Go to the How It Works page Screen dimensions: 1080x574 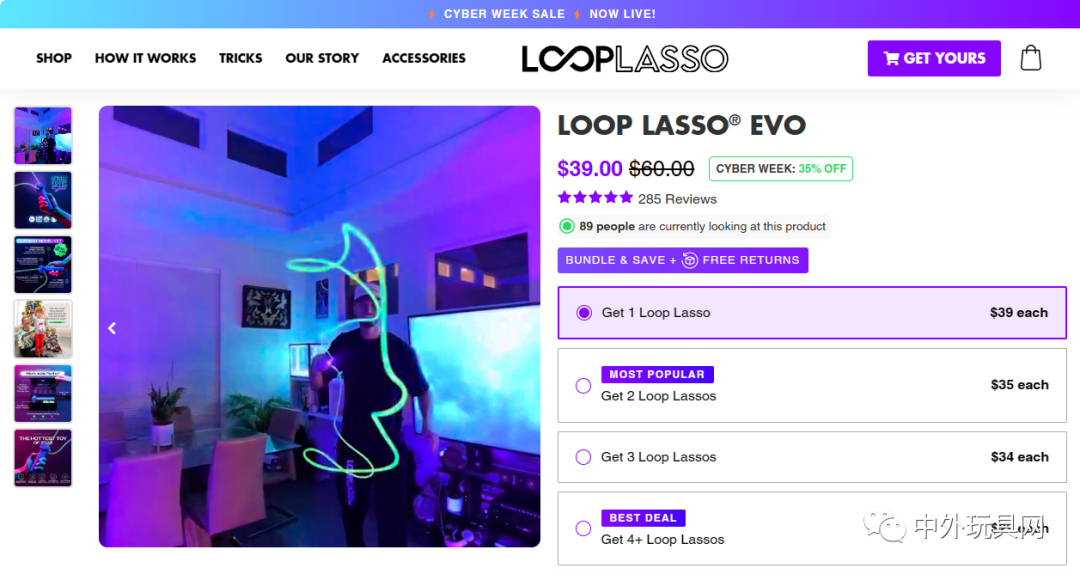point(145,59)
